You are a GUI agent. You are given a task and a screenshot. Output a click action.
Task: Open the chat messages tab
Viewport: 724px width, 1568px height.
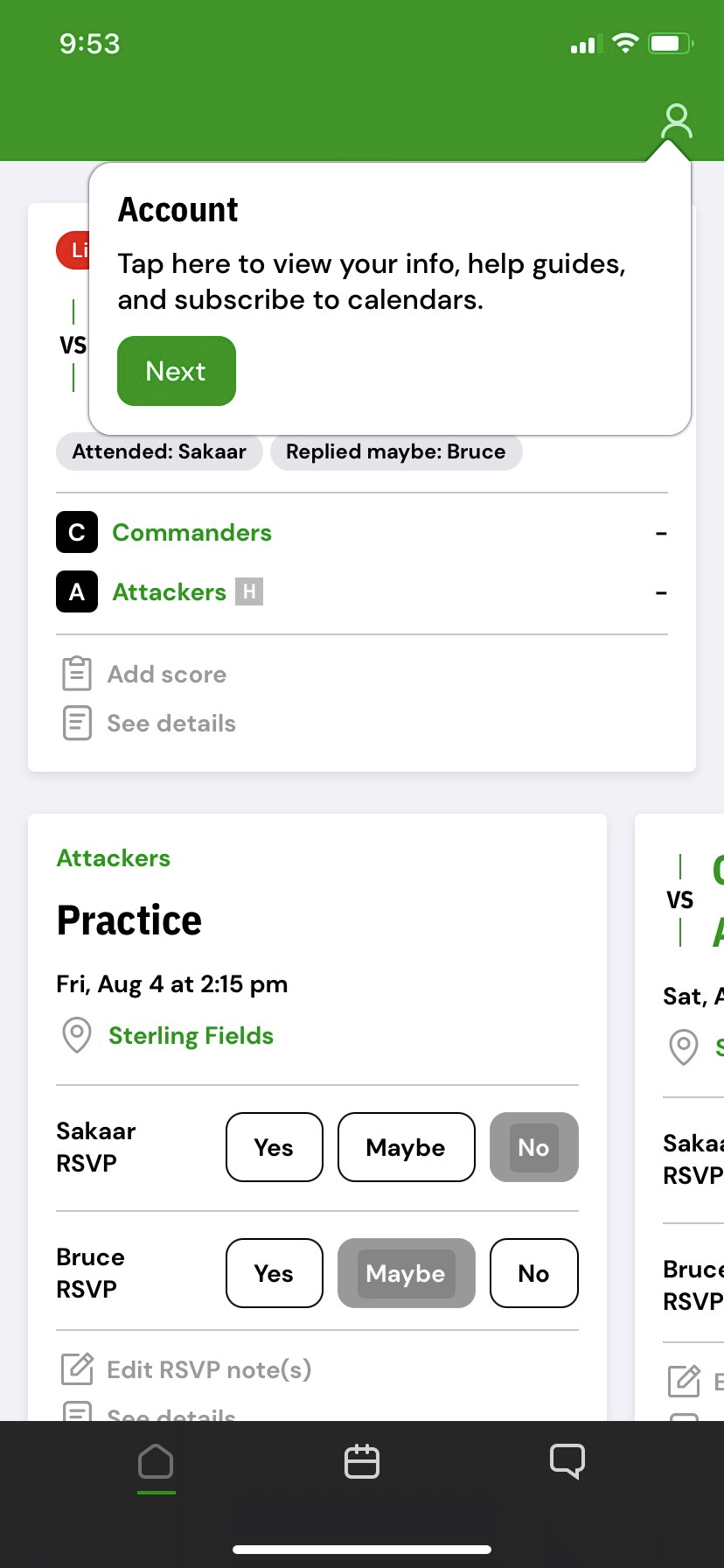coord(567,1461)
